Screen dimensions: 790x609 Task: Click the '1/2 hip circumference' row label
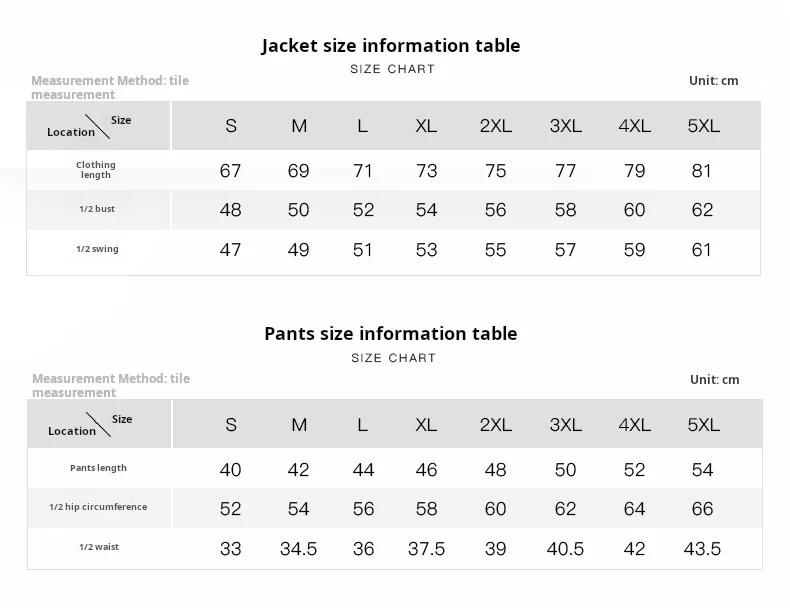coord(98,507)
